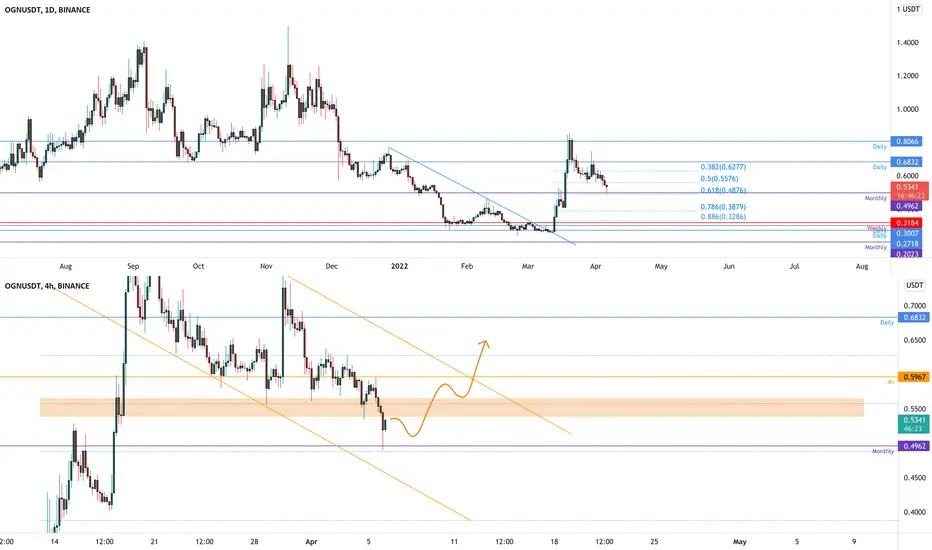Click Jun on the 1D time axis
This screenshot has width=932, height=550.
[x=729, y=266]
